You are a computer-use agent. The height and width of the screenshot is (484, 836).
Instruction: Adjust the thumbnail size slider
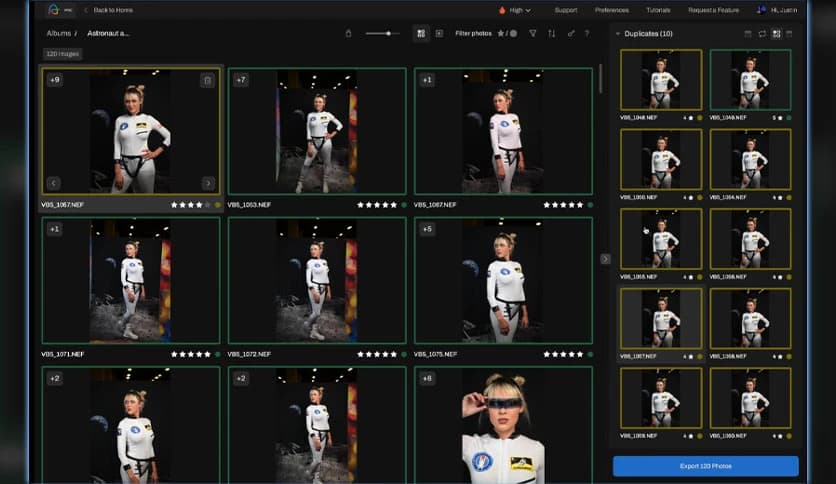coord(388,33)
